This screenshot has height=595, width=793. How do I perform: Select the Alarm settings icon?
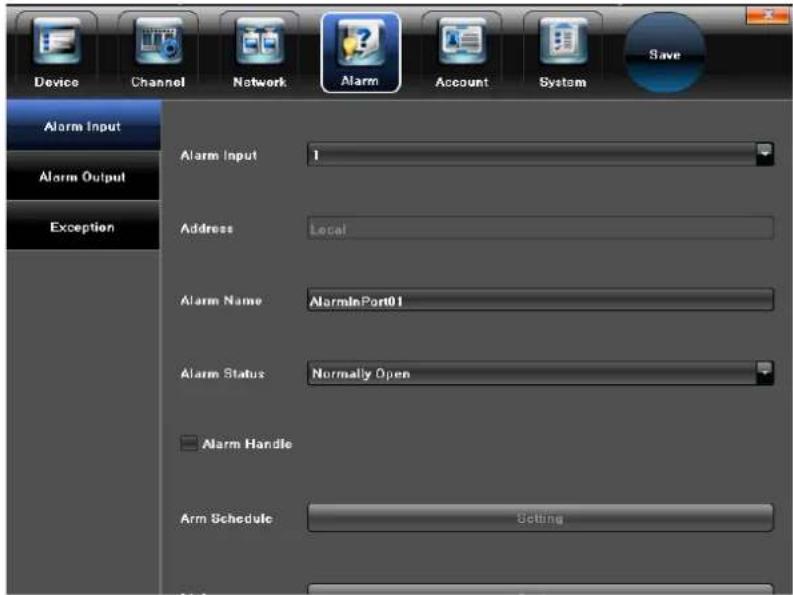[361, 52]
